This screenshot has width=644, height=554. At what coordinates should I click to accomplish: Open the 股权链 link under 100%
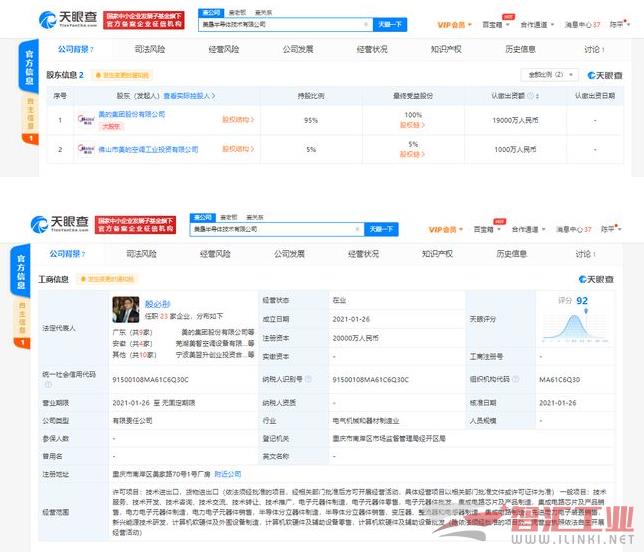pyautogui.click(x=413, y=125)
